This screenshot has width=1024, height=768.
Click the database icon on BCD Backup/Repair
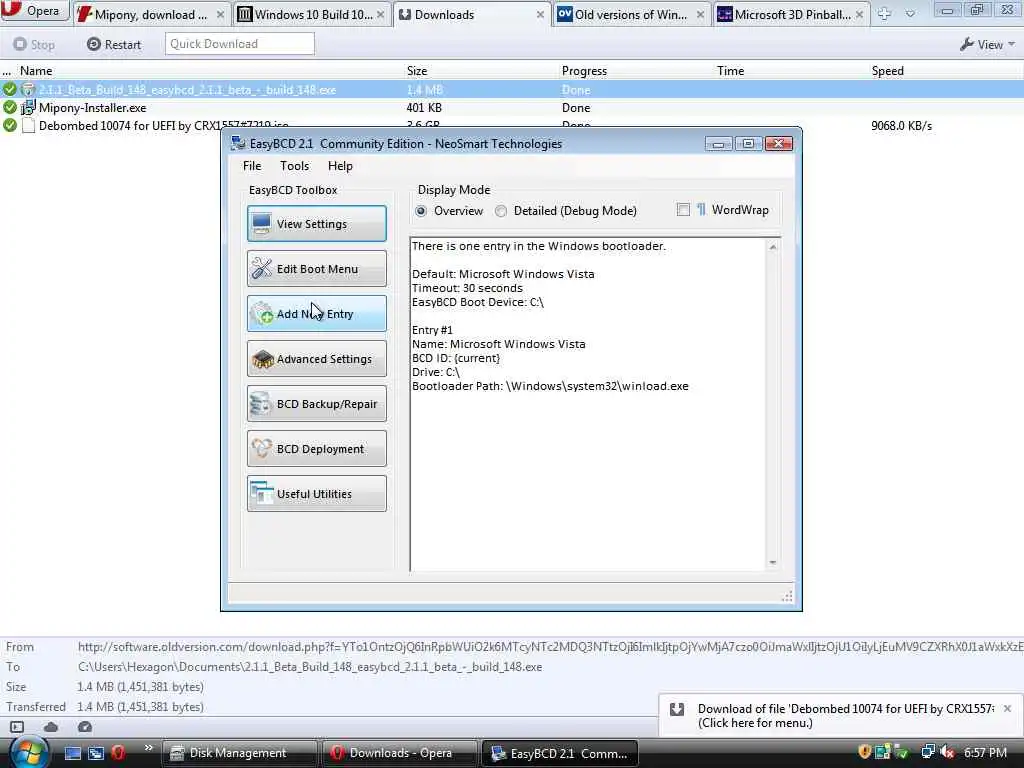(261, 404)
